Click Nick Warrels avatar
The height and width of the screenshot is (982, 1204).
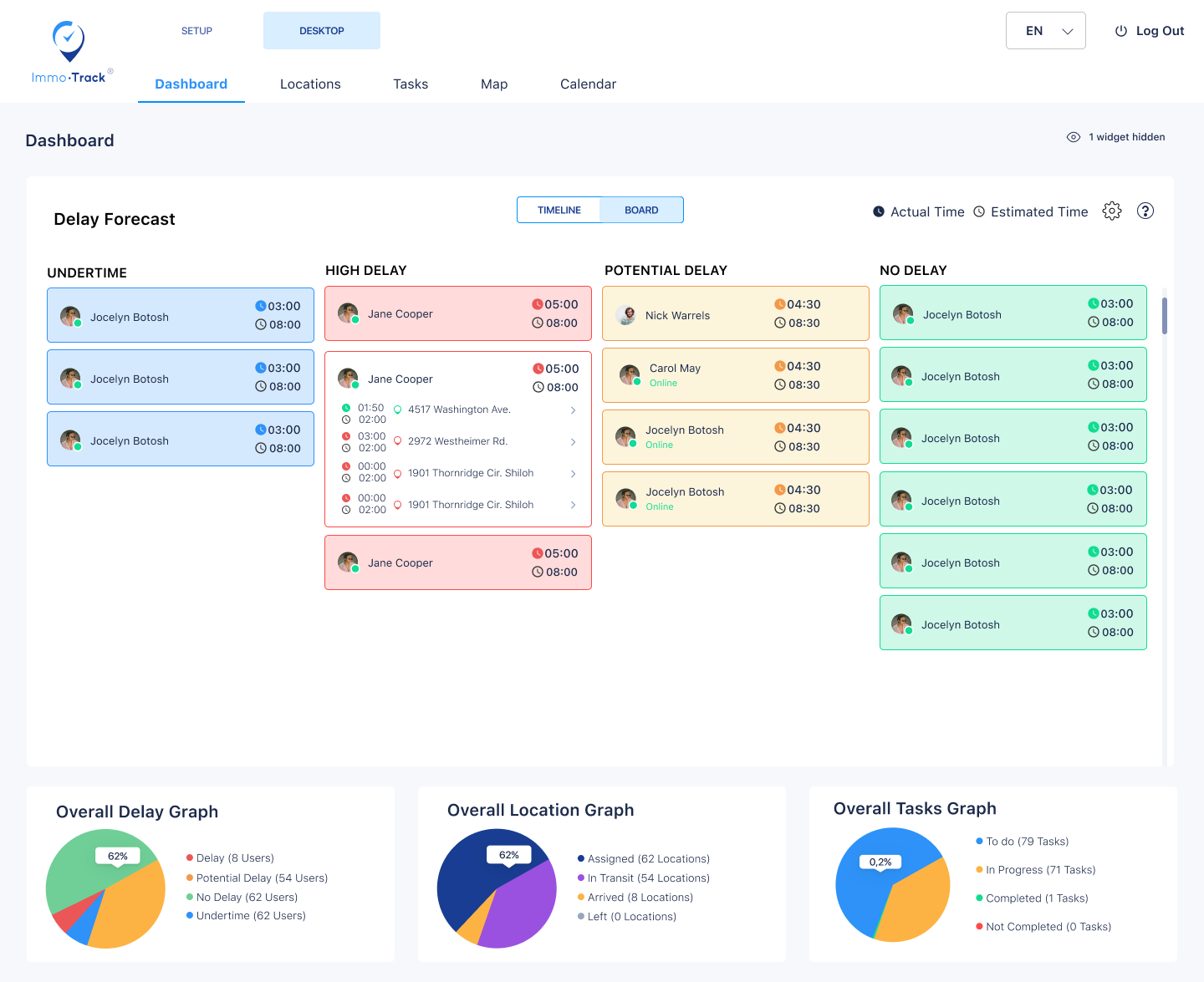click(625, 315)
